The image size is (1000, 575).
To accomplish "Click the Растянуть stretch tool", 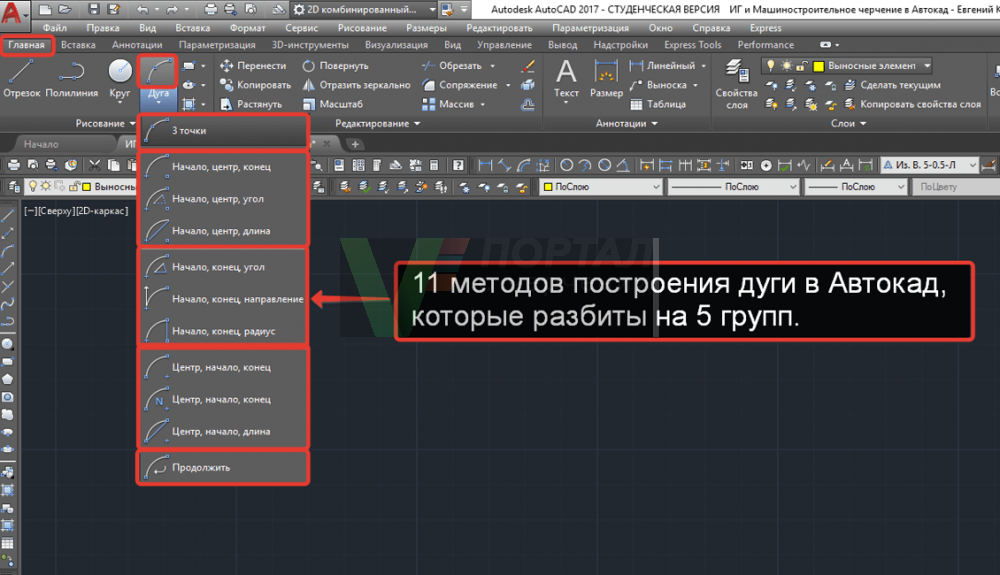I will 251,104.
